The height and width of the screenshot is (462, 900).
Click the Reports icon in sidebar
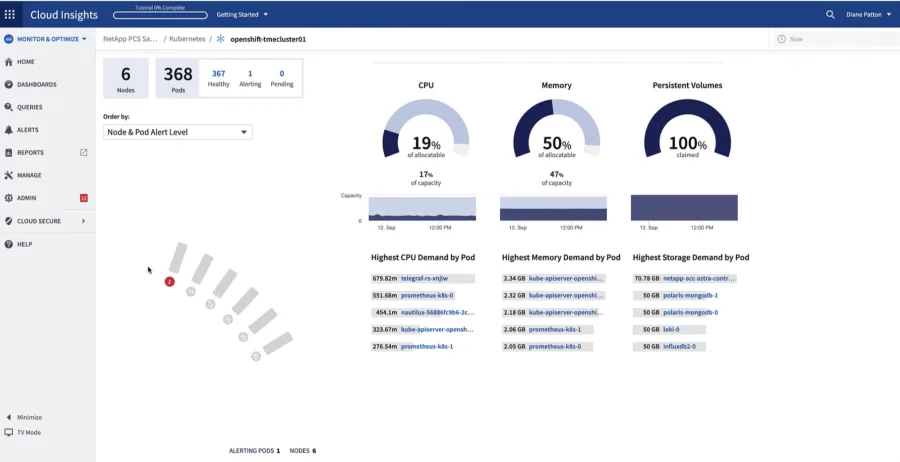click(x=9, y=153)
